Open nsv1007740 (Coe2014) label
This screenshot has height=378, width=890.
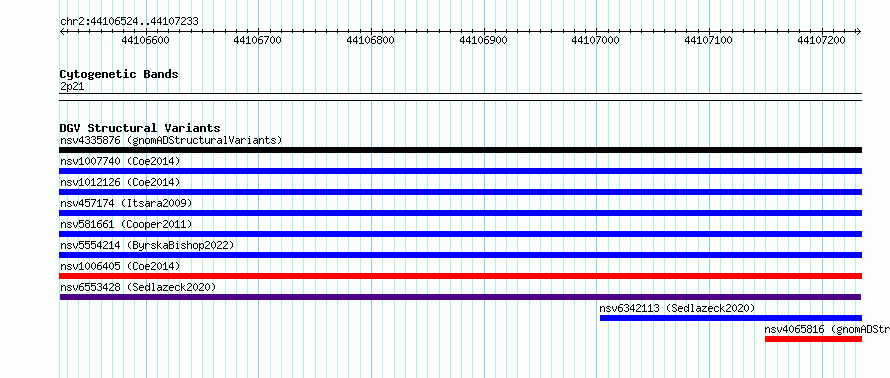click(x=120, y=161)
